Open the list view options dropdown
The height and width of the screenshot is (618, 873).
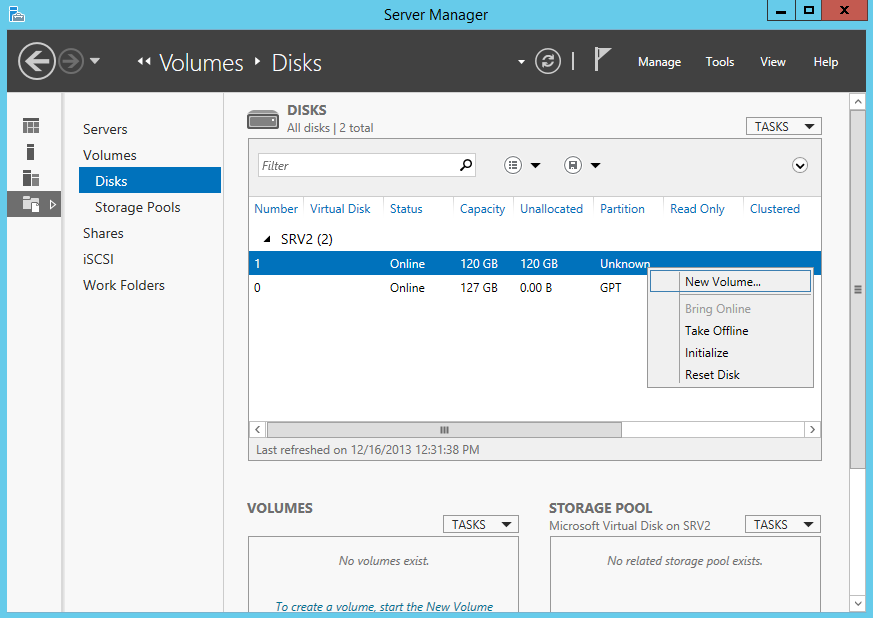pos(523,166)
